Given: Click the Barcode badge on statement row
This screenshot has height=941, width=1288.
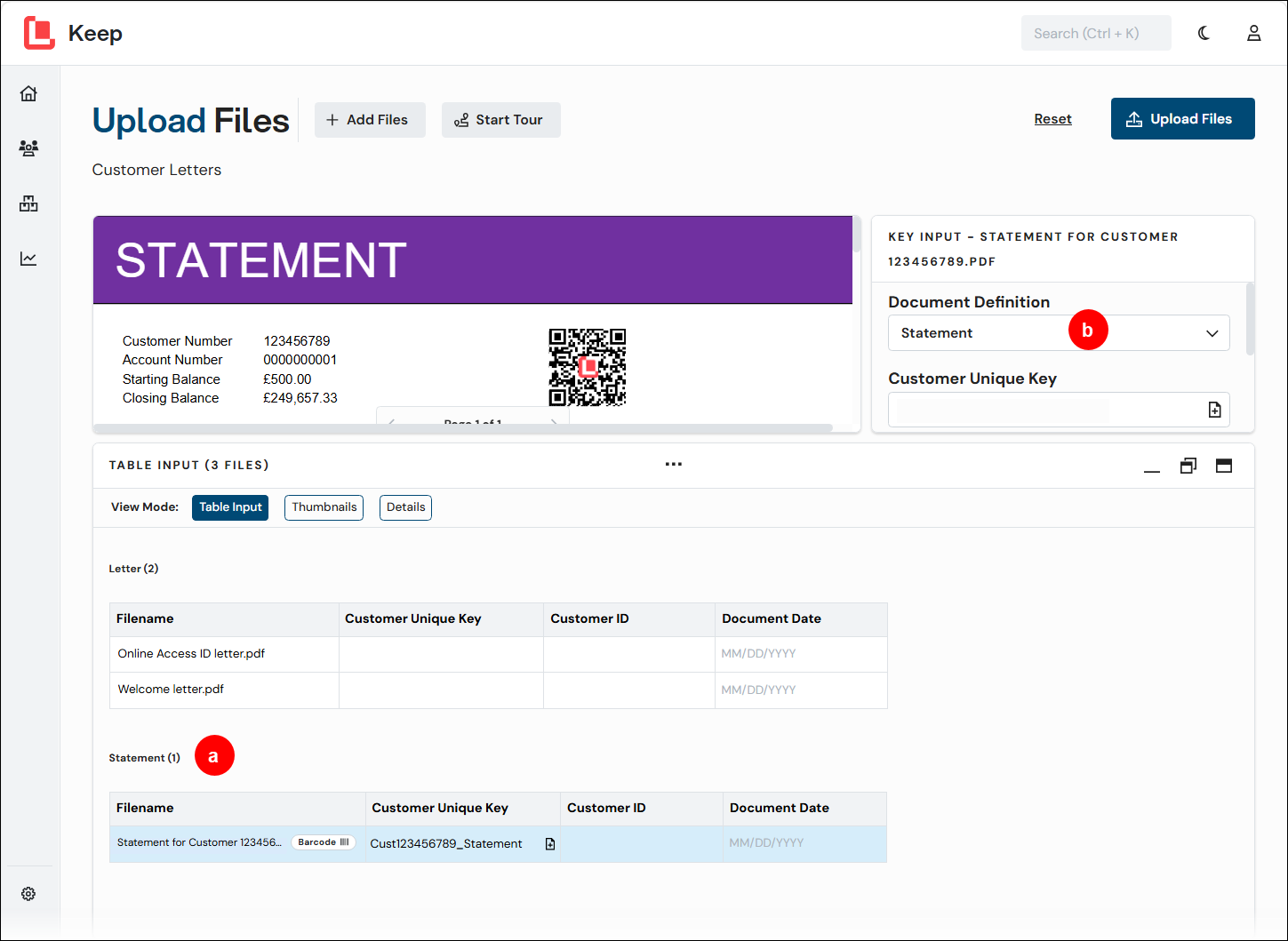Looking at the screenshot, I should click(x=324, y=842).
